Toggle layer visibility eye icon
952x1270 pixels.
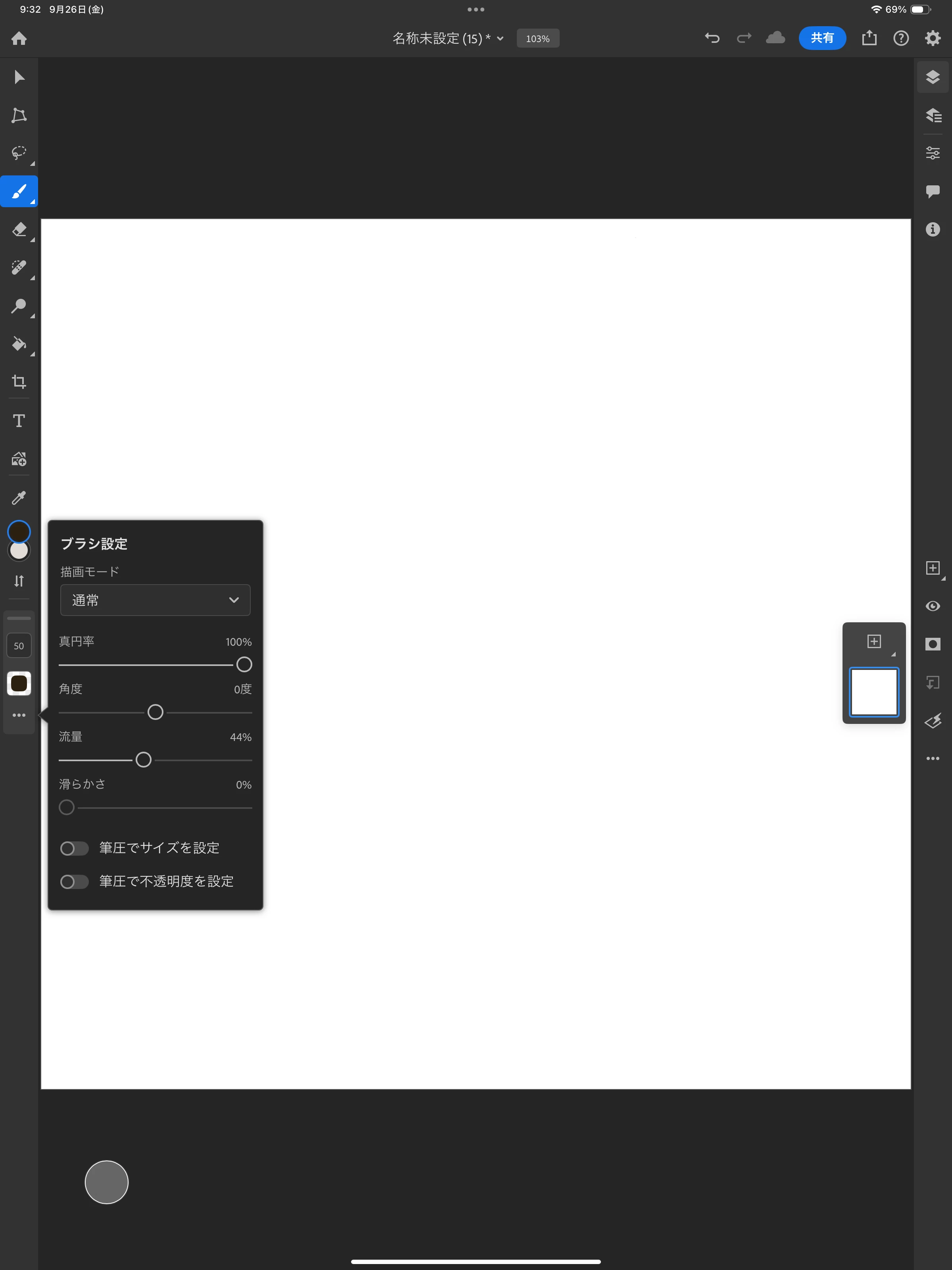(x=933, y=606)
